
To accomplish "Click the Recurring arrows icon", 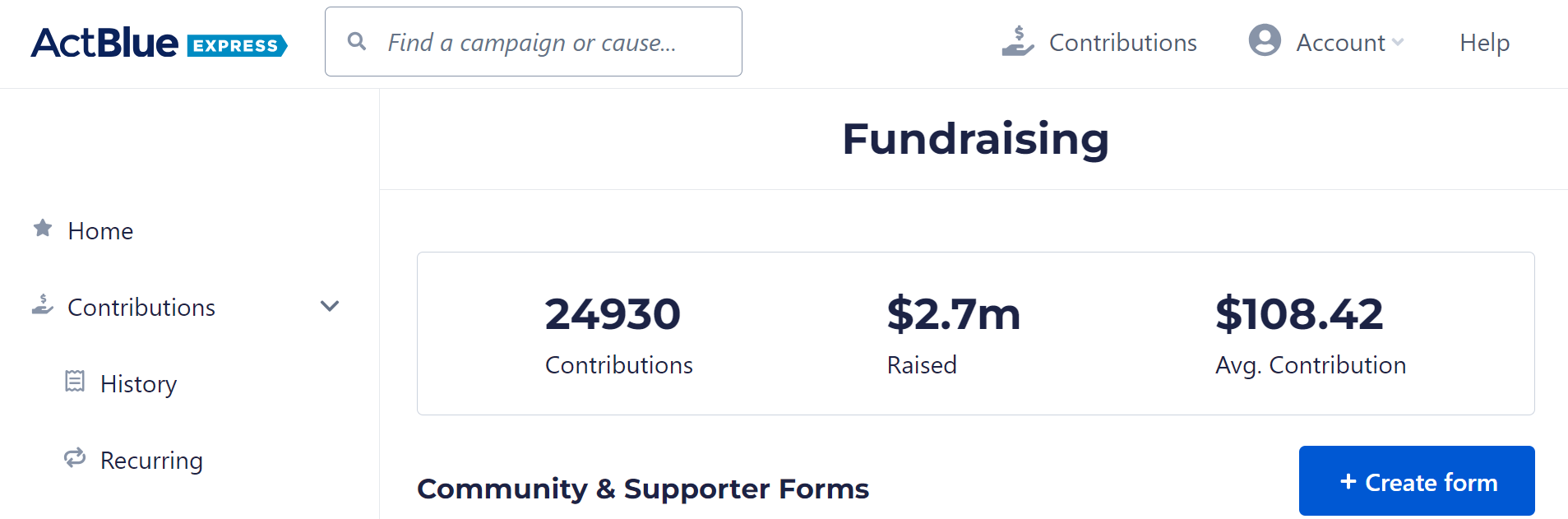I will coord(75,458).
